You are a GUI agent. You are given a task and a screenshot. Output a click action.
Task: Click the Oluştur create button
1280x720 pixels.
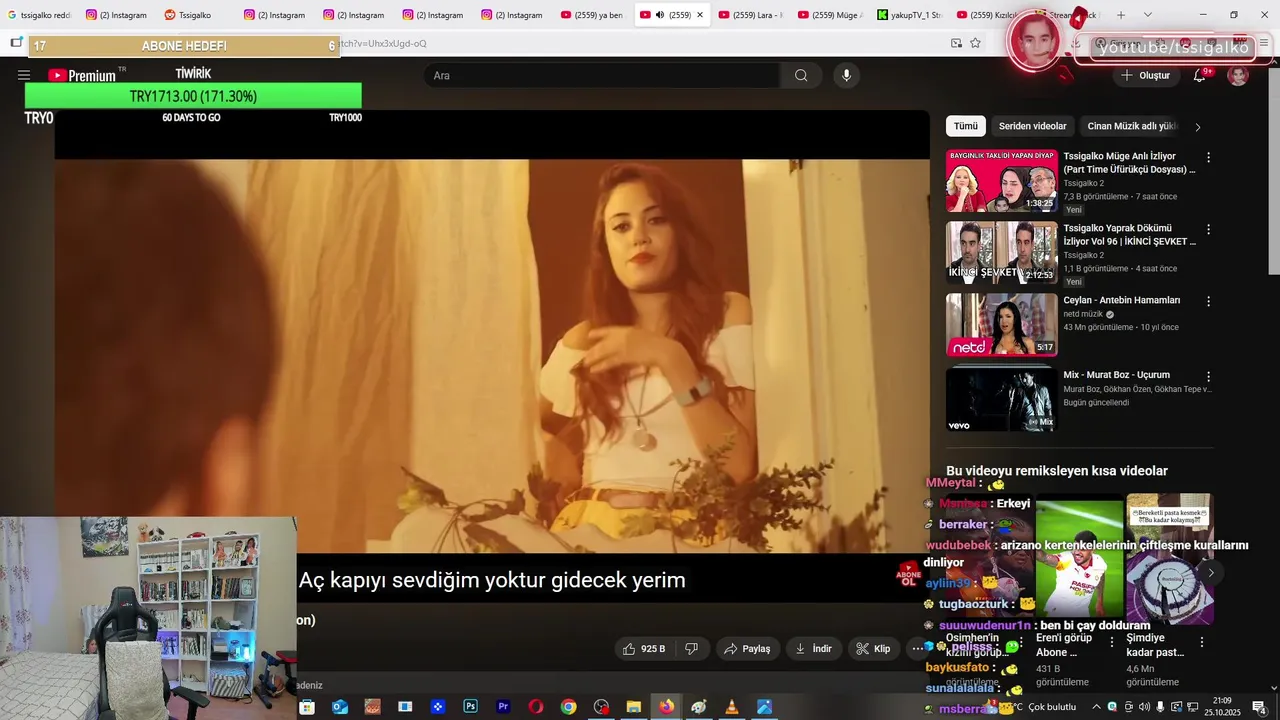pos(1145,75)
